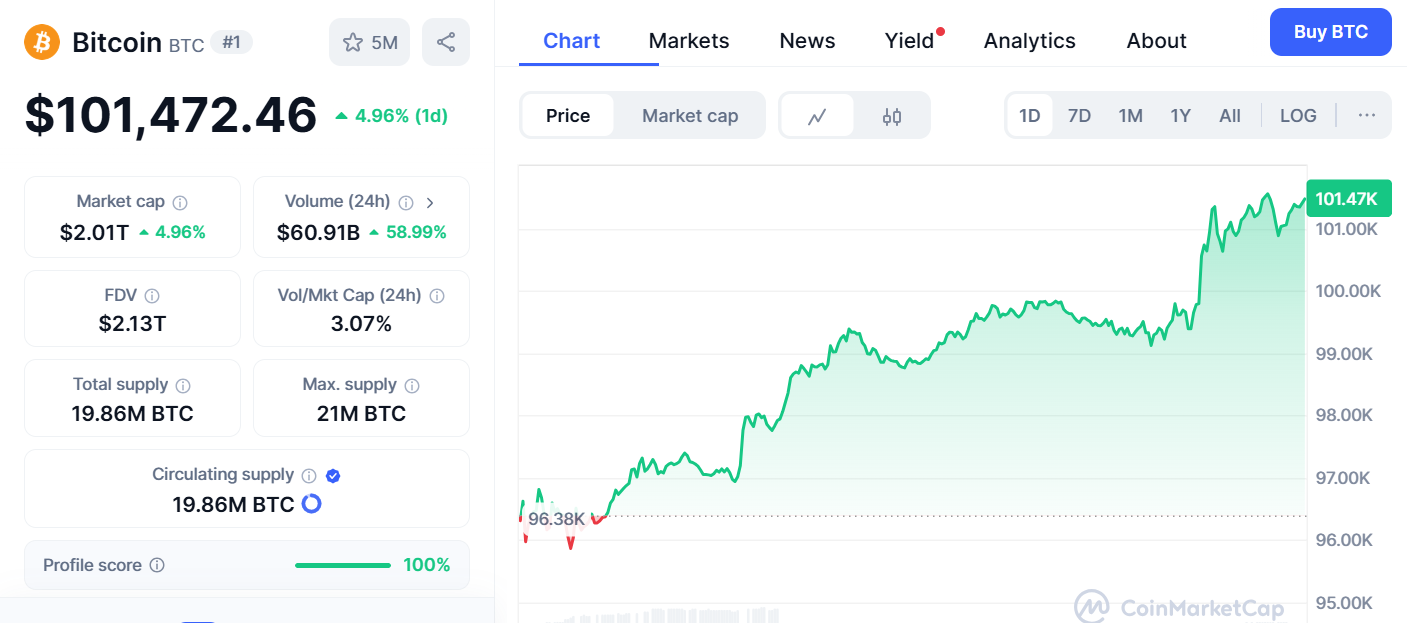Click the Market cap info icon
1407x623 pixels.
pyautogui.click(x=180, y=202)
